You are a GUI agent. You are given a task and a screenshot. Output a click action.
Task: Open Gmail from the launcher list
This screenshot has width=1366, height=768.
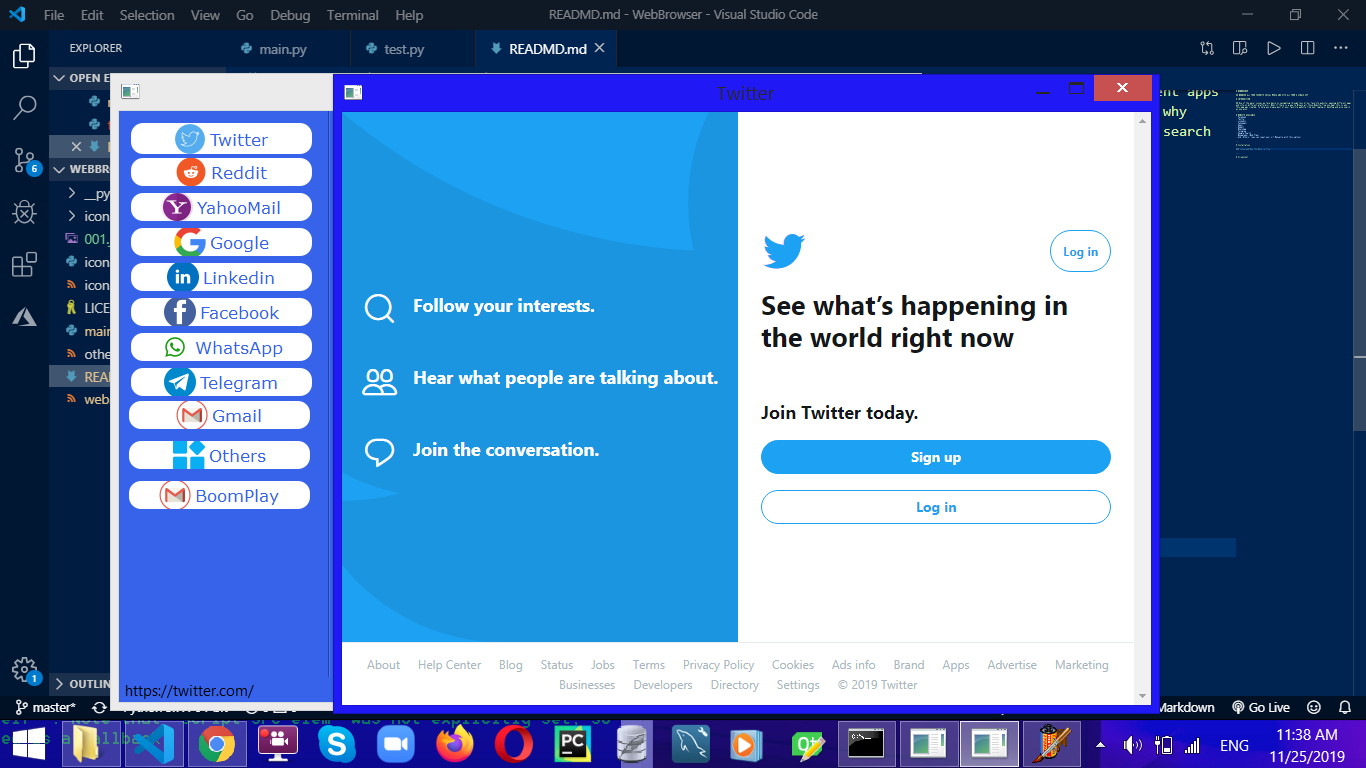(x=219, y=415)
